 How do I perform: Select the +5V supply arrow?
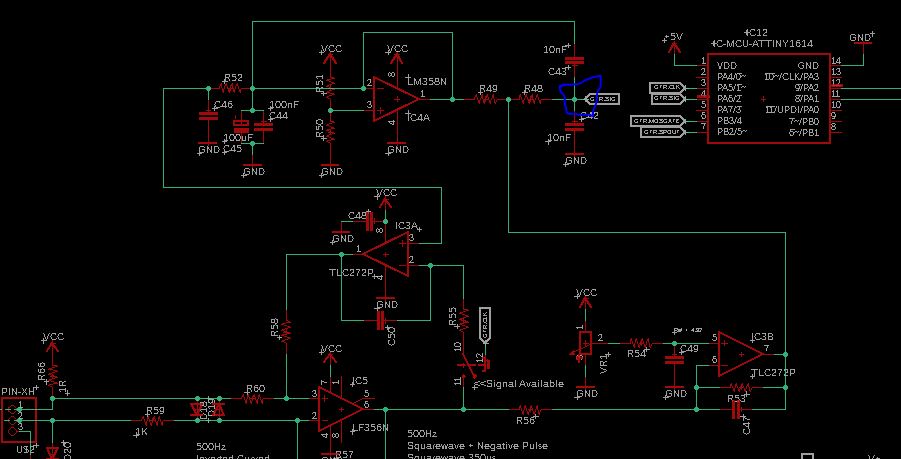pyautogui.click(x=674, y=46)
